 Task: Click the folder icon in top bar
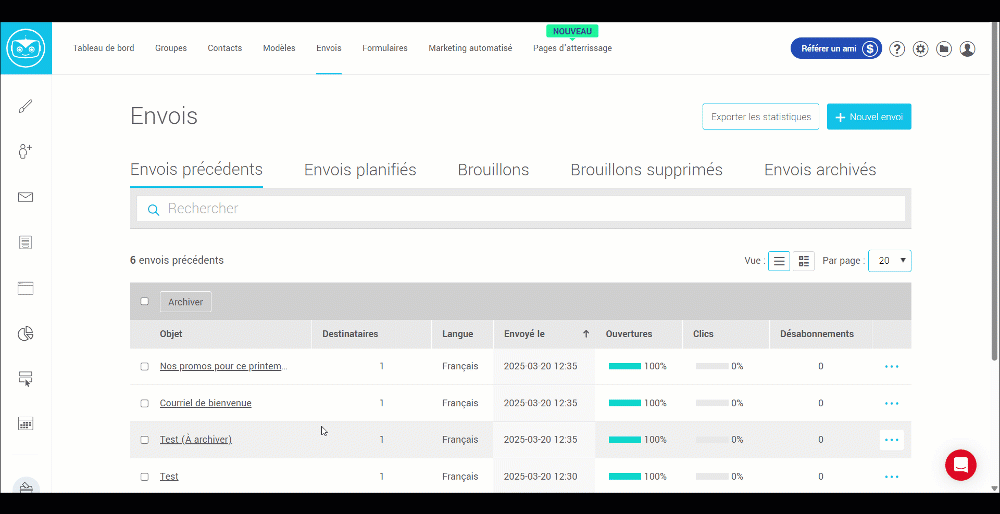click(x=943, y=49)
